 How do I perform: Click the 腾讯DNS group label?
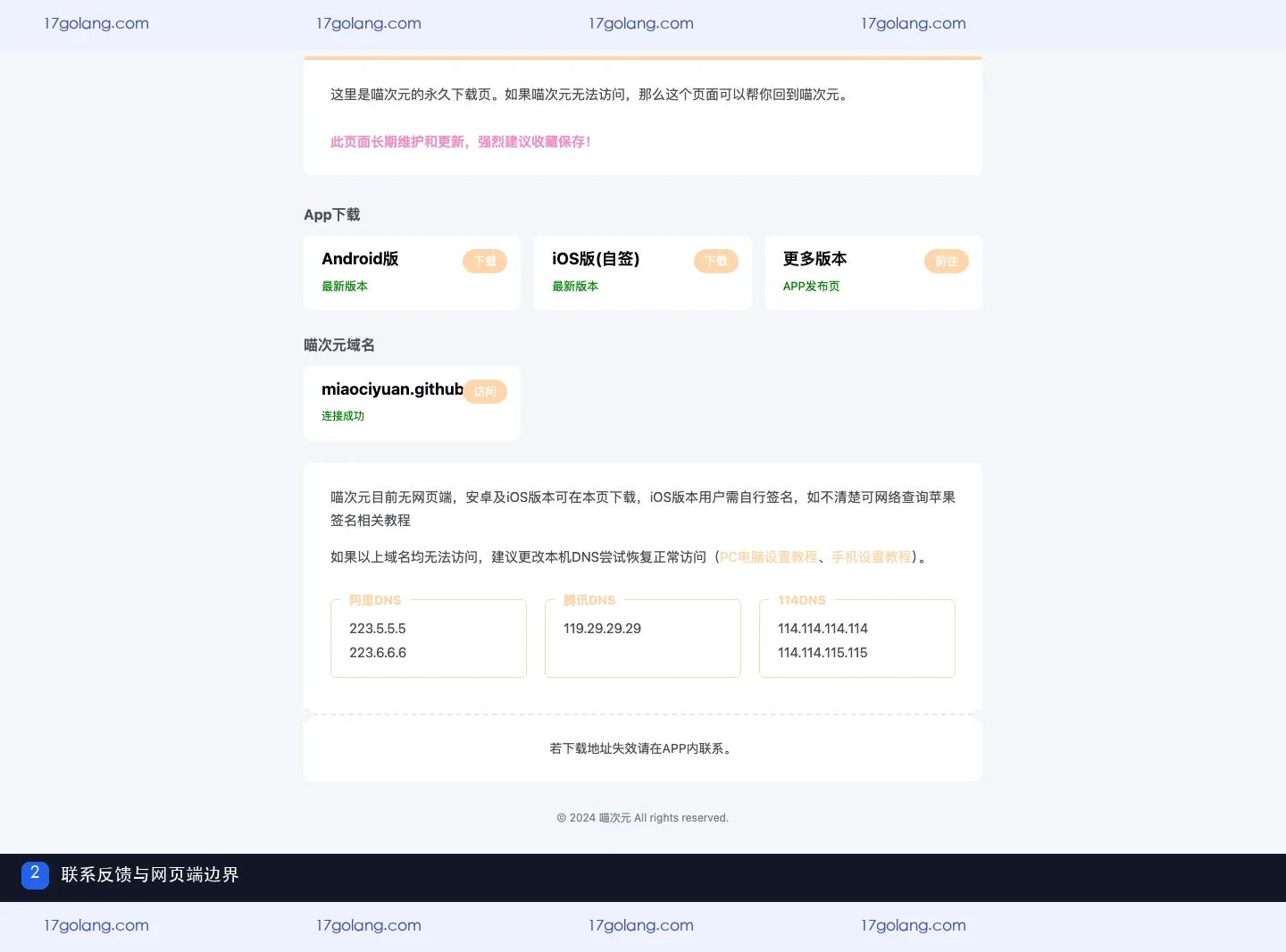click(589, 600)
